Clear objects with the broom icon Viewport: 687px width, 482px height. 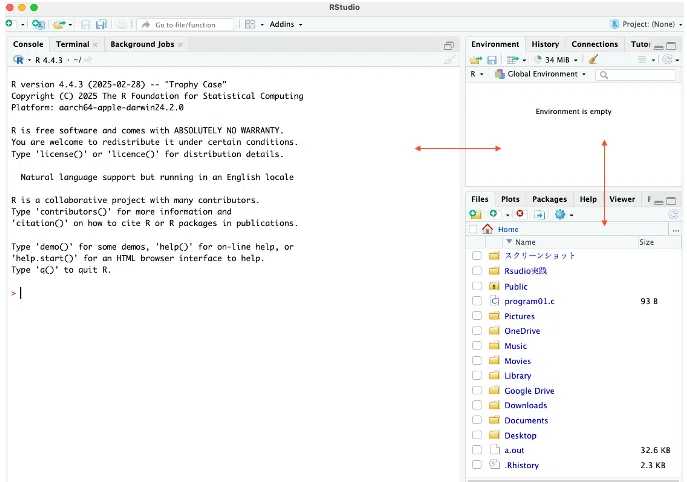pyautogui.click(x=593, y=59)
